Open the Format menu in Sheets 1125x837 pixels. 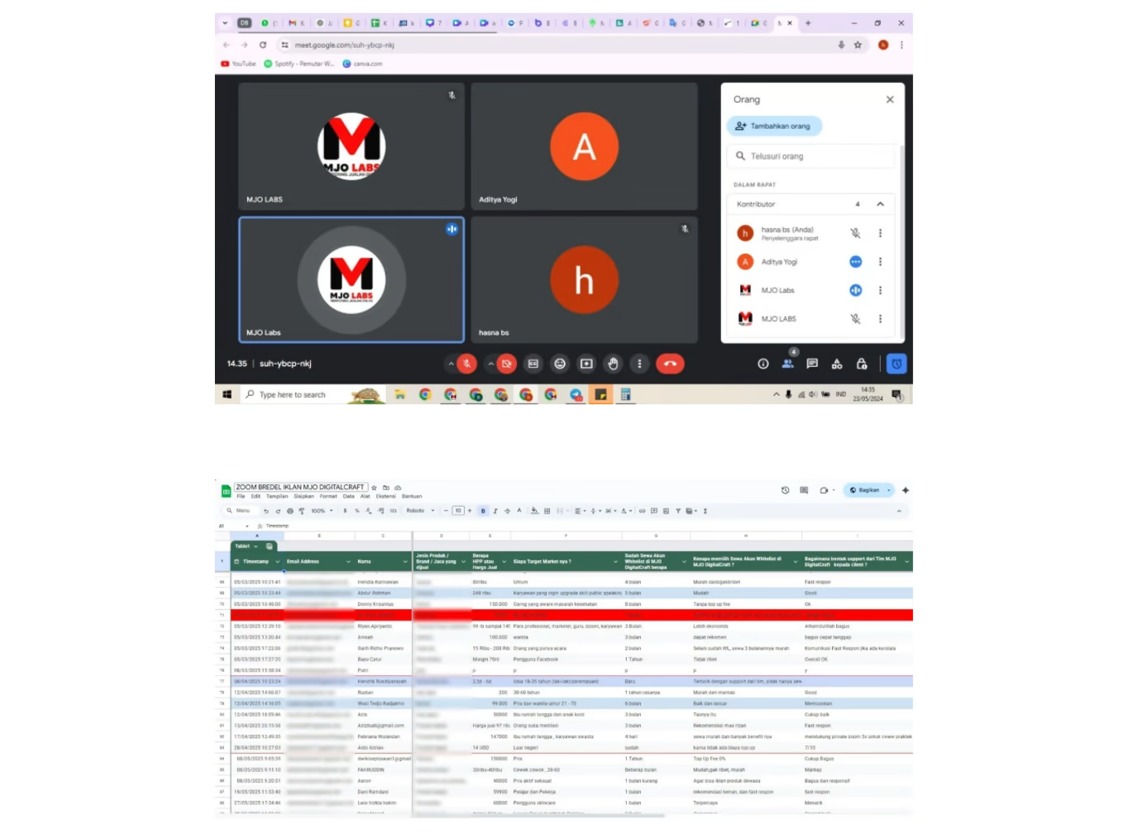(328, 496)
